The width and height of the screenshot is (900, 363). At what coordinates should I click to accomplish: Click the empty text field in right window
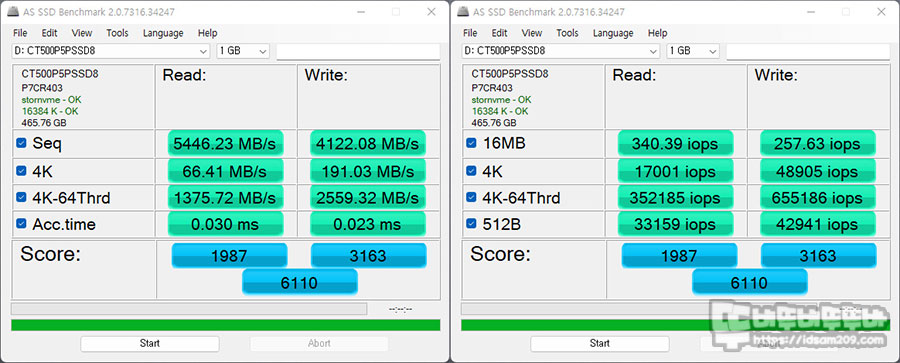tap(808, 51)
